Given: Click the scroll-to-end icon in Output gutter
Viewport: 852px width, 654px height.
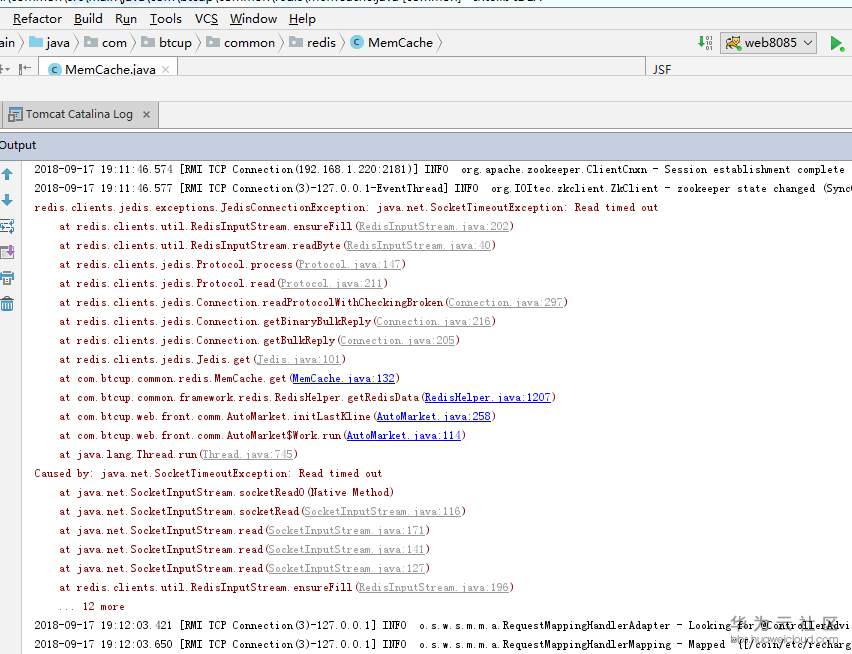Looking at the screenshot, I should coord(7,252).
